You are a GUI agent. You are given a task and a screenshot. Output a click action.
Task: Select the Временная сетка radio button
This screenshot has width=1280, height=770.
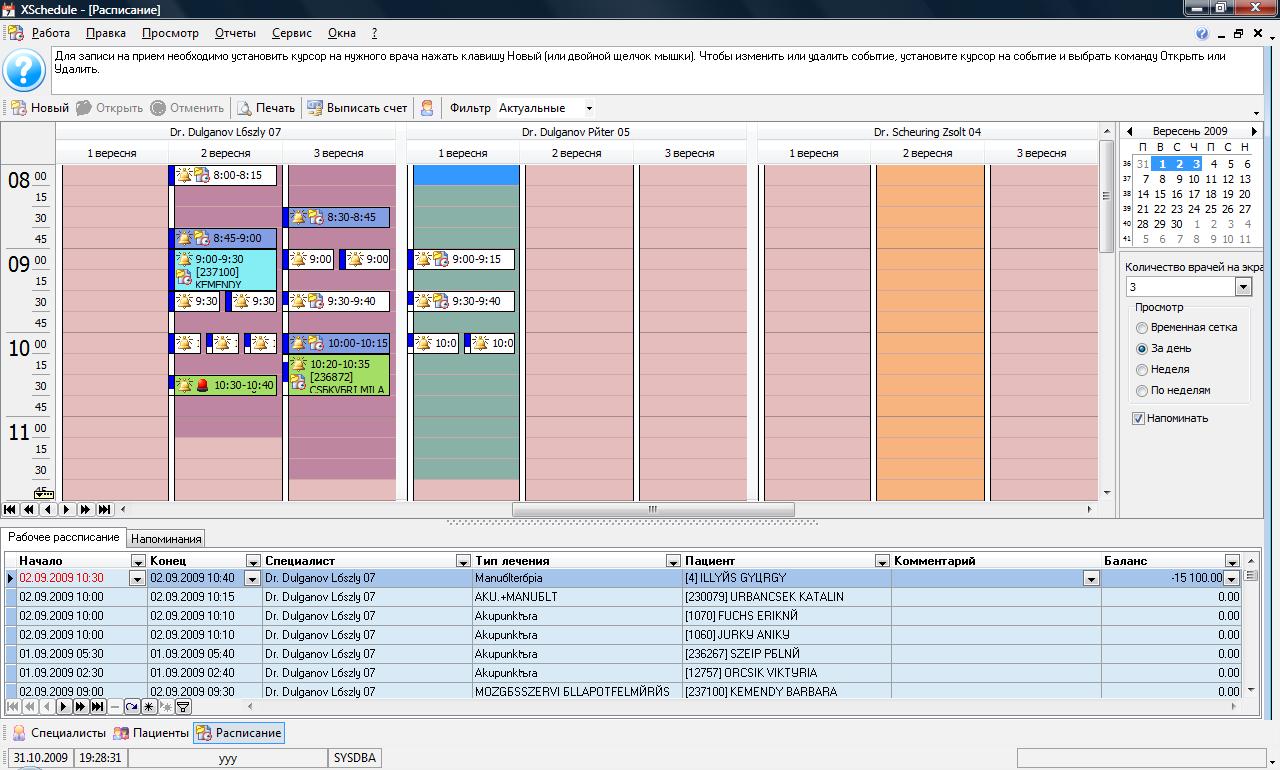pos(1142,328)
